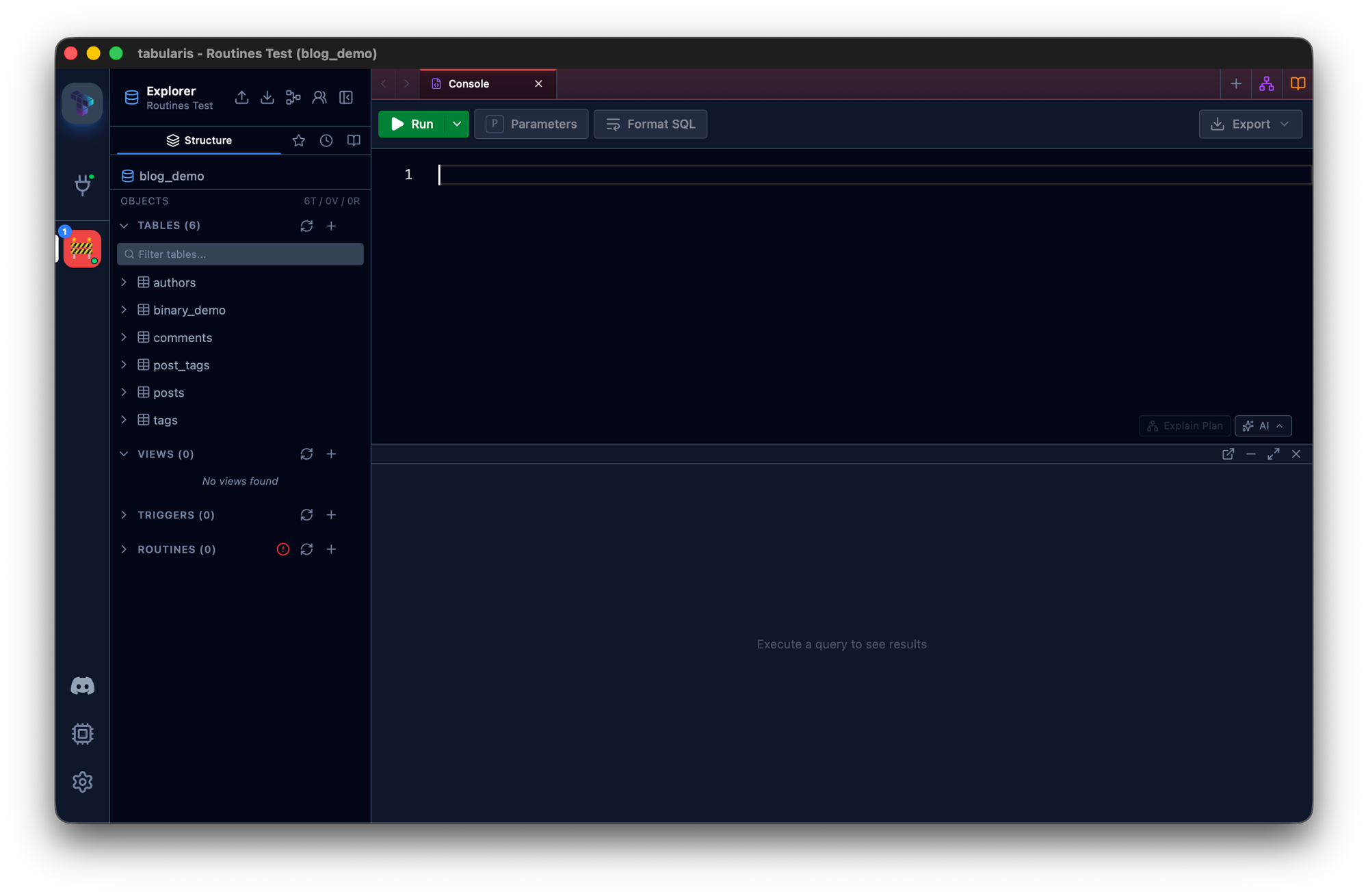Click the routines error warning icon
The width and height of the screenshot is (1368, 896).
[282, 549]
